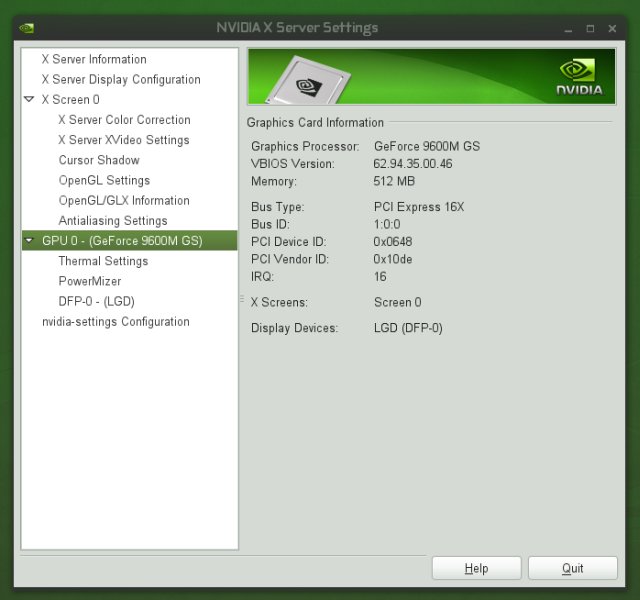This screenshot has height=600, width=640.
Task: Click the Help button
Action: point(476,568)
